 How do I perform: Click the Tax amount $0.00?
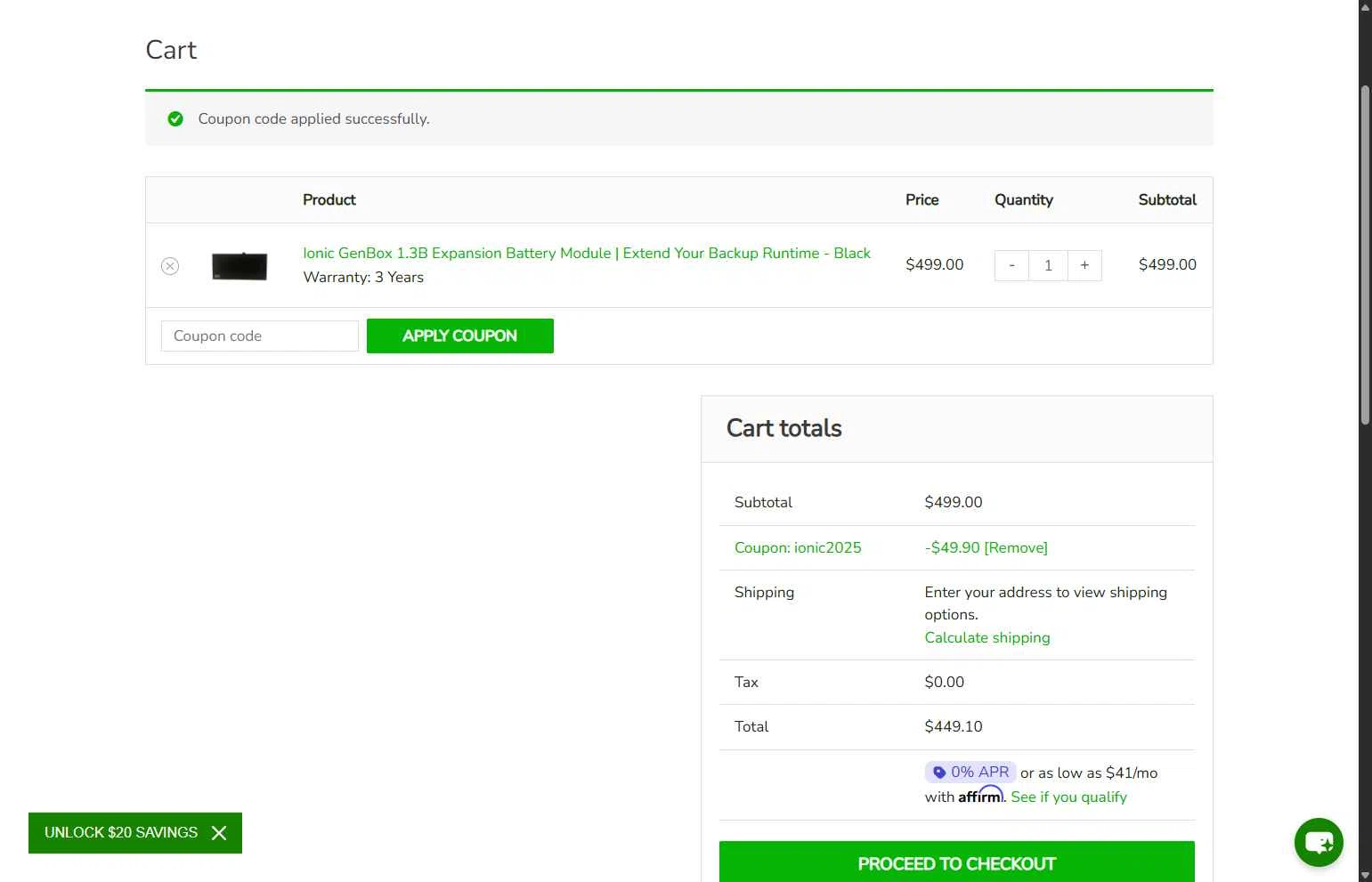point(945,682)
